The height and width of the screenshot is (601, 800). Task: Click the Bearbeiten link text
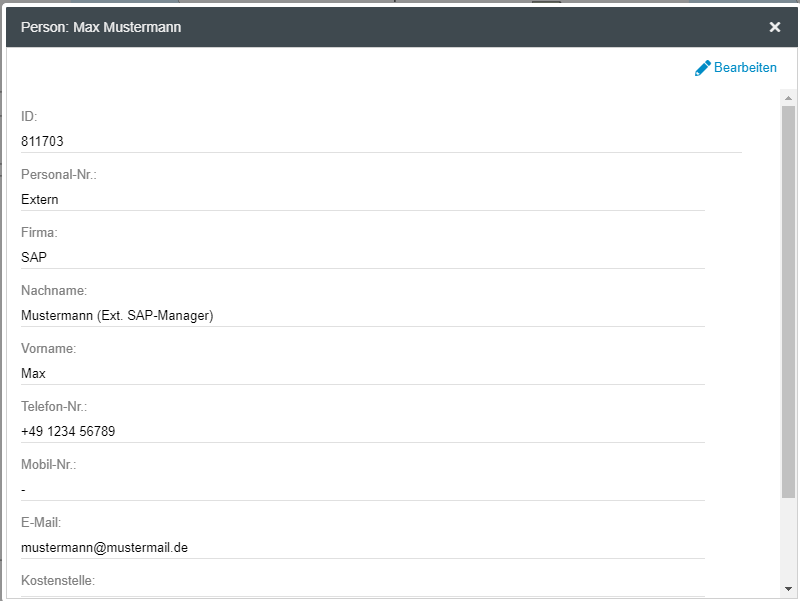(745, 68)
